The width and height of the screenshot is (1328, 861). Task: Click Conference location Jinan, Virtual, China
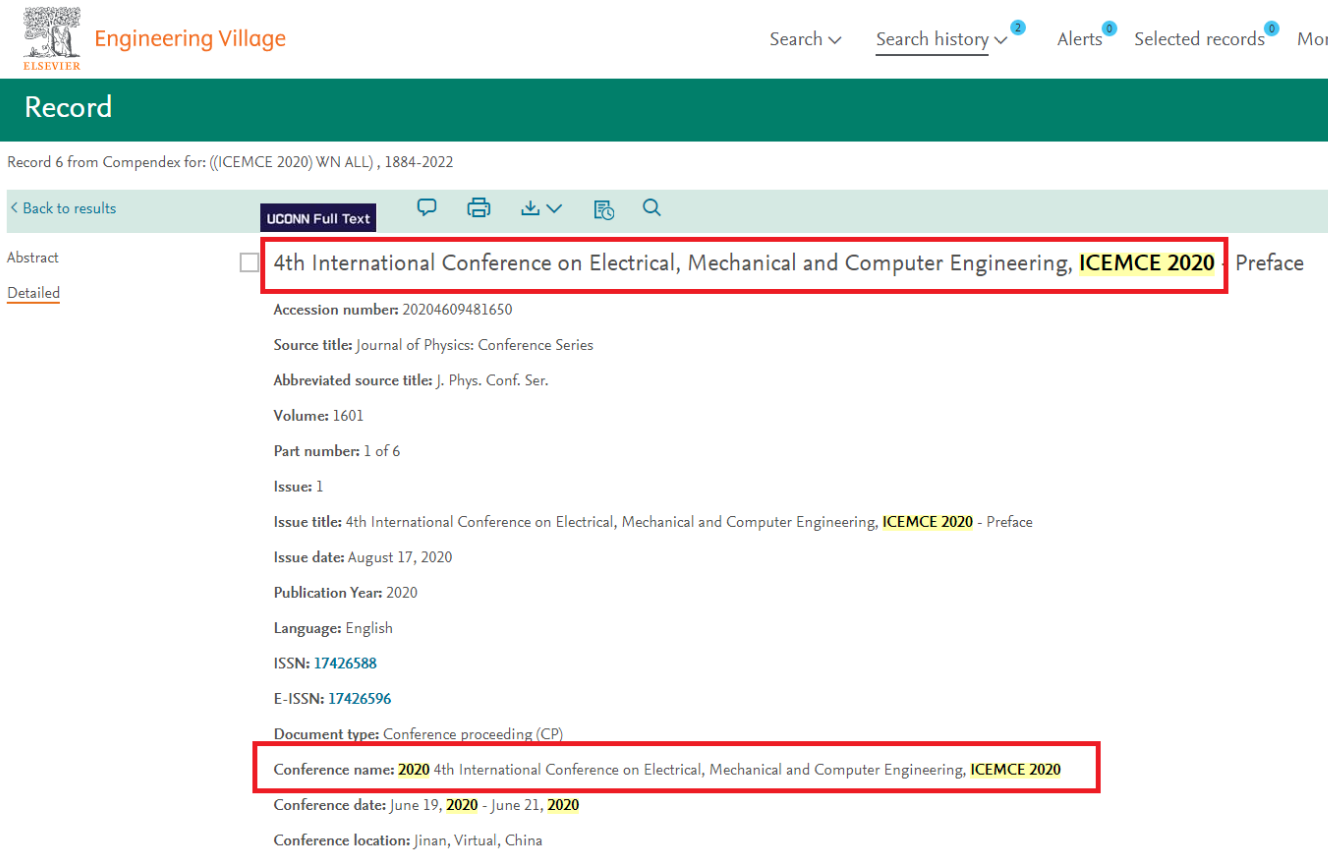tap(478, 840)
